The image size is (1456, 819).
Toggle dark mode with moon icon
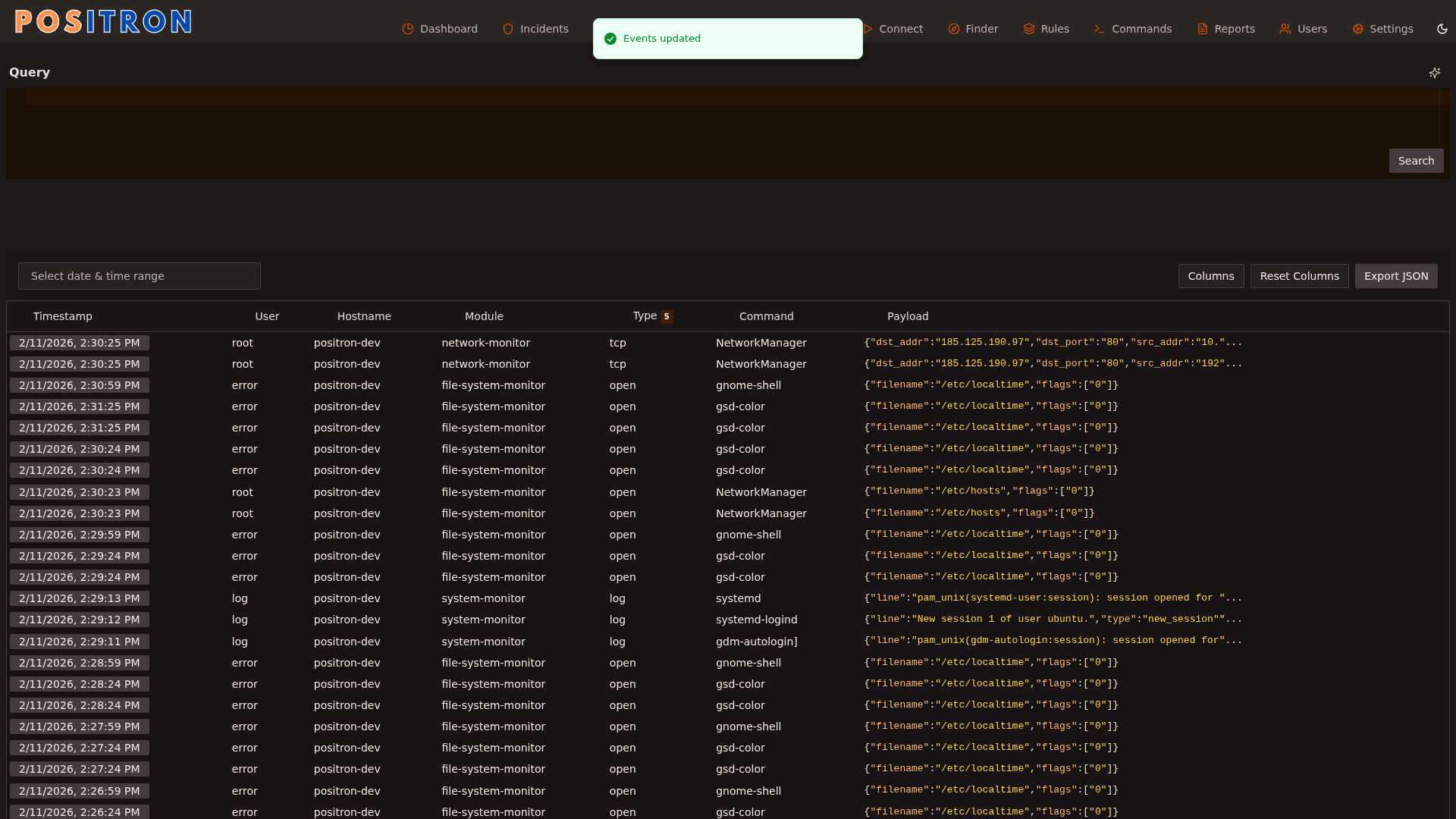coord(1442,29)
